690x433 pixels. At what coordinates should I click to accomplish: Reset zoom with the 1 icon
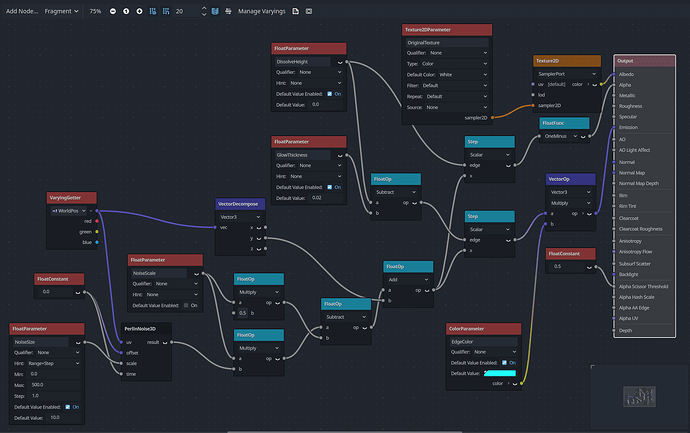[x=126, y=11]
